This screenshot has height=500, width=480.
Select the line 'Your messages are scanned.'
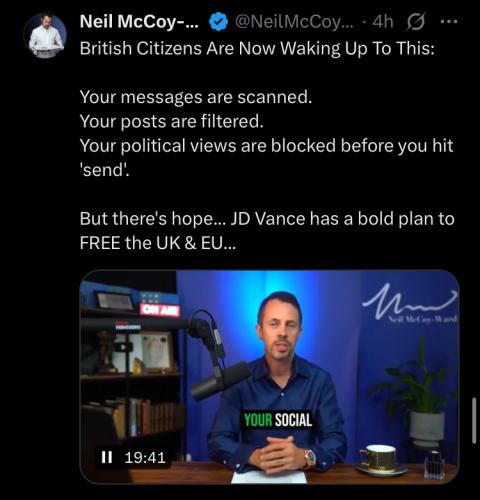pos(196,97)
